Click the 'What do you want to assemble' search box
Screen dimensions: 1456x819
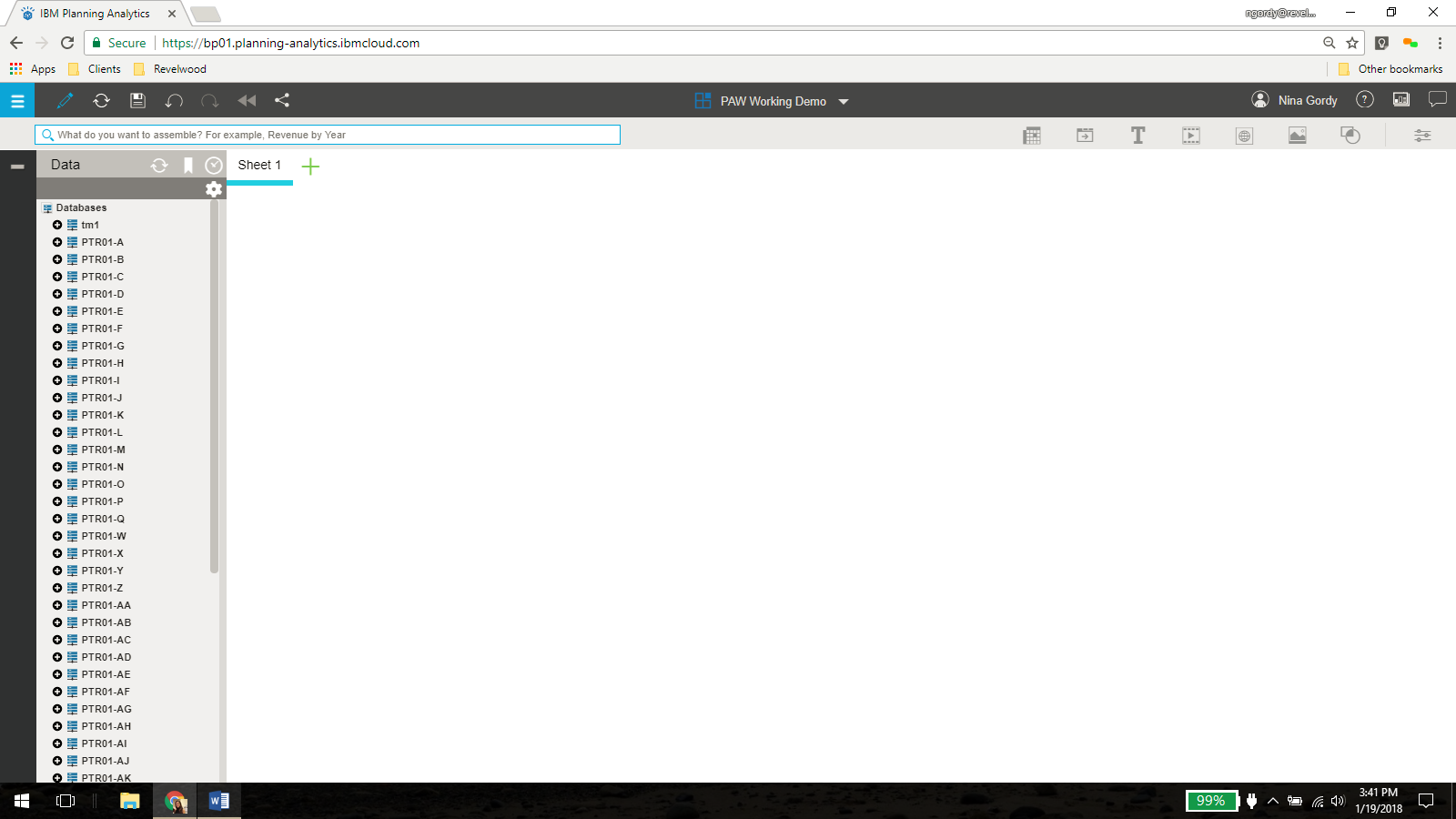[328, 135]
